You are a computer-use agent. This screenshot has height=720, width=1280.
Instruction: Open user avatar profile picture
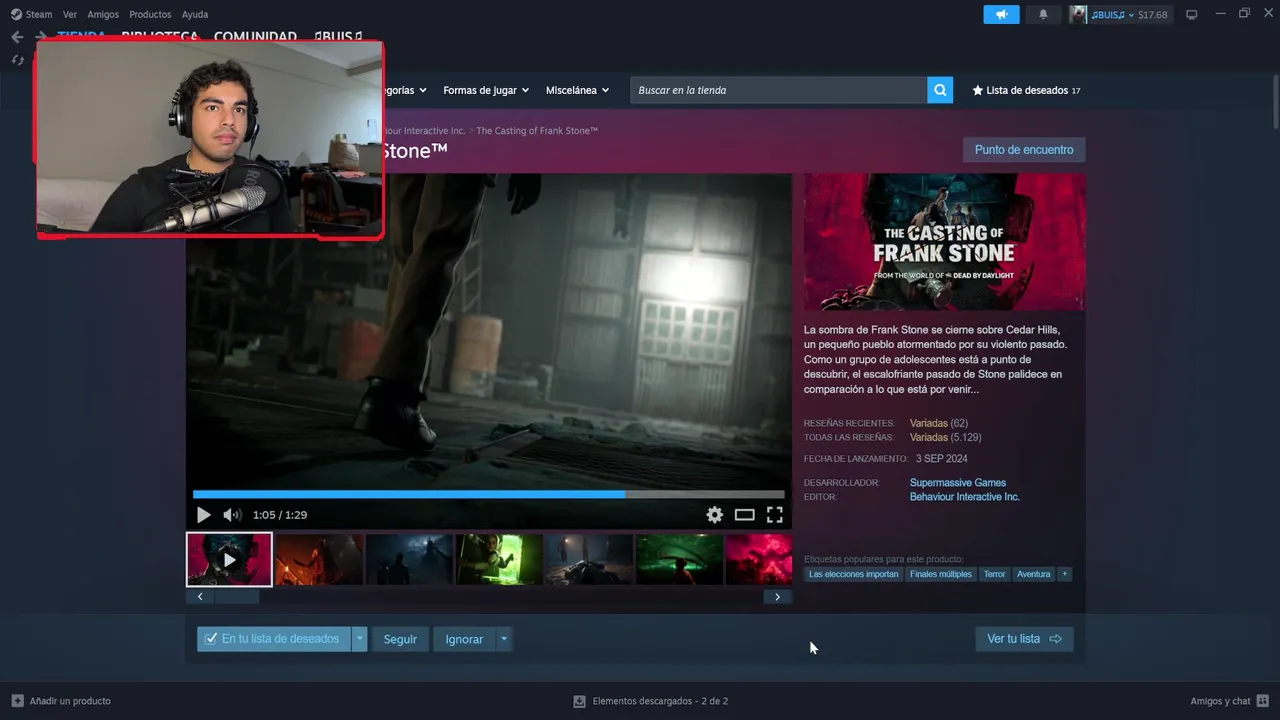click(x=1077, y=15)
